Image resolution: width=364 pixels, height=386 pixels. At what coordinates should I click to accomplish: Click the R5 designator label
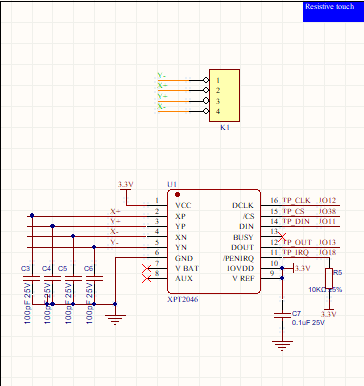(338, 272)
